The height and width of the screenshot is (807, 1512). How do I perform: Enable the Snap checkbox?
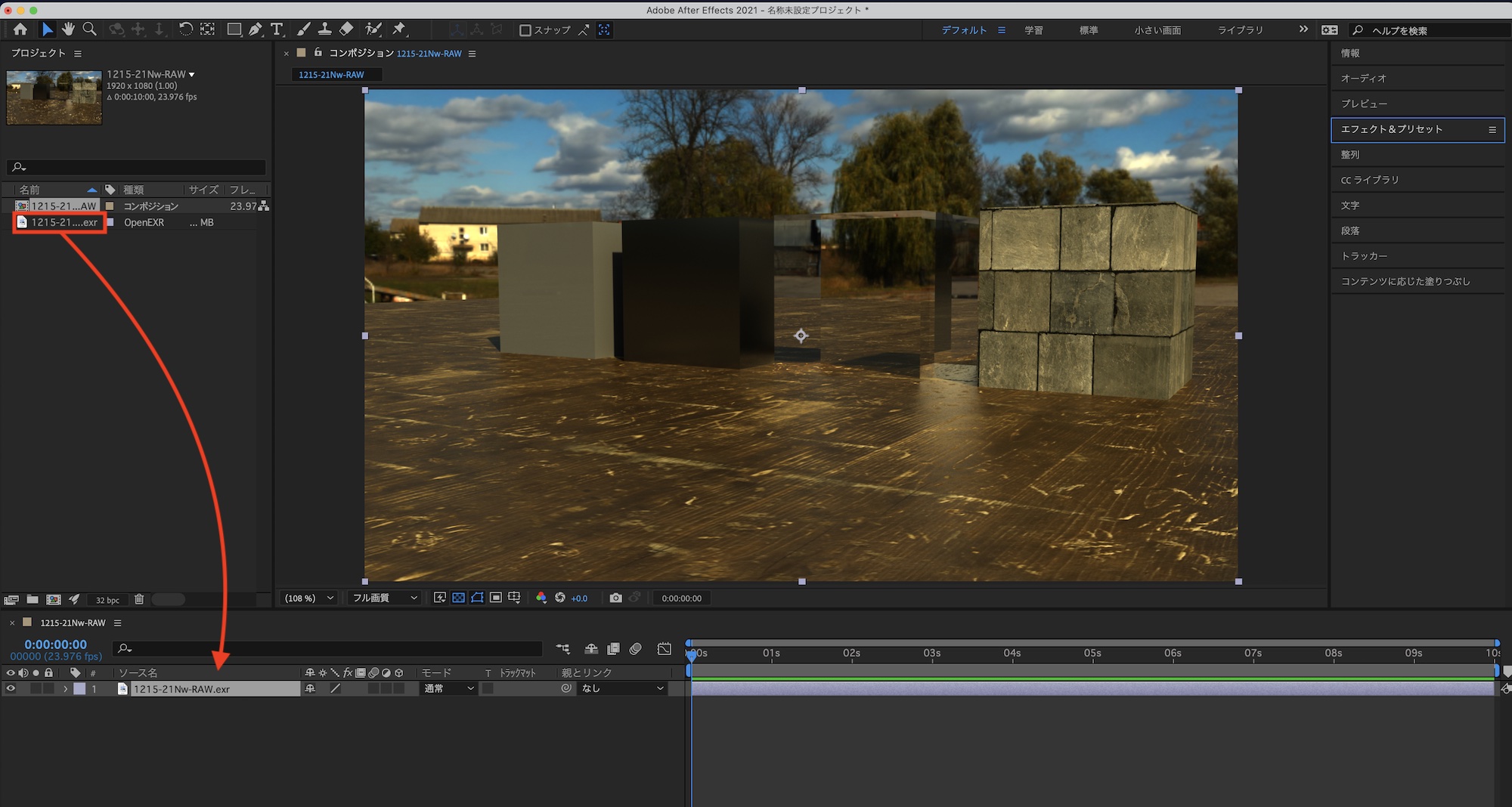pyautogui.click(x=525, y=30)
